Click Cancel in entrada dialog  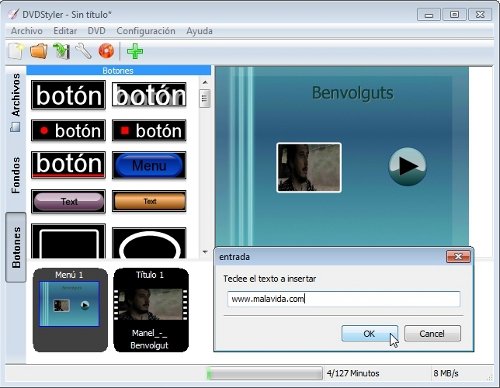(432, 334)
